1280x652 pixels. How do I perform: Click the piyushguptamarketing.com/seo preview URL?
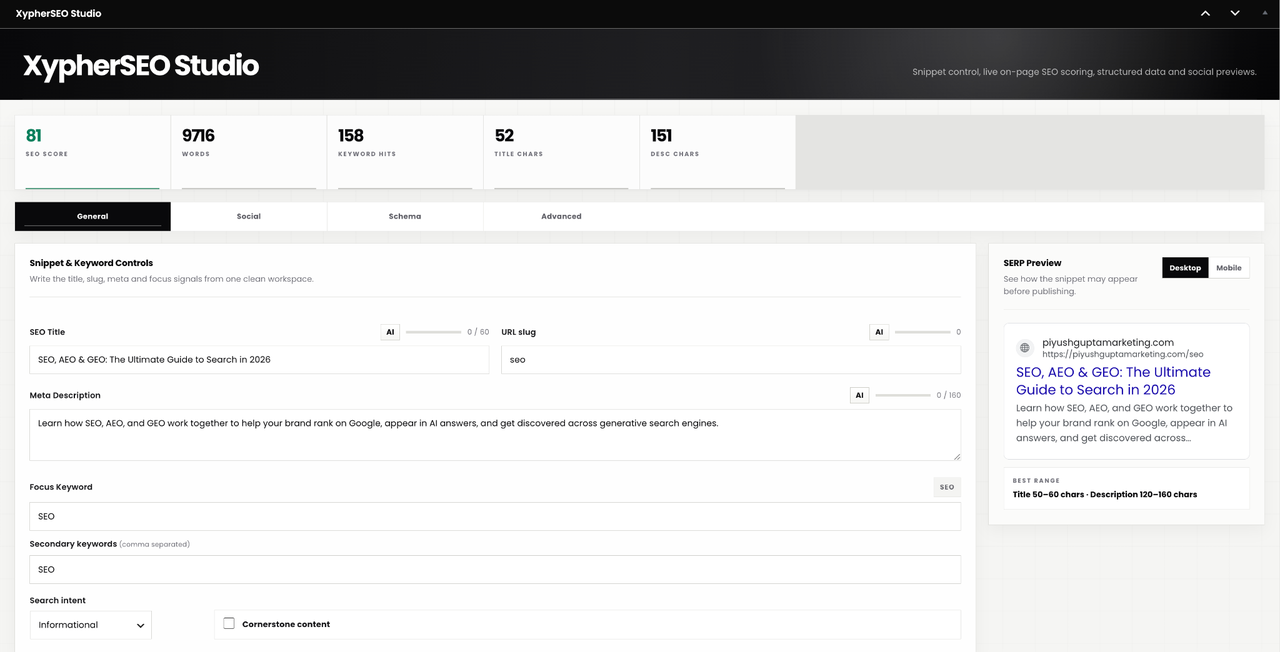[x=1122, y=354]
